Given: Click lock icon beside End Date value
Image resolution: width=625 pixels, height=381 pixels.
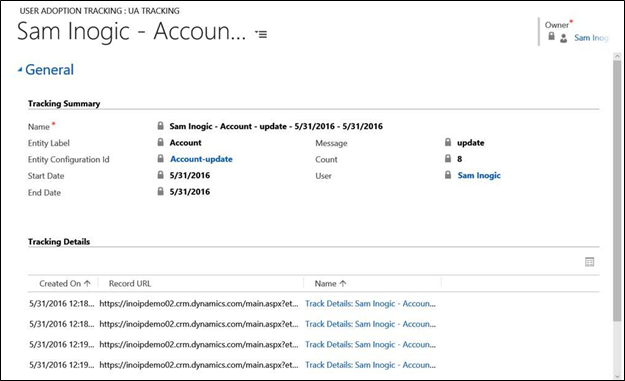Looking at the screenshot, I should (160, 191).
